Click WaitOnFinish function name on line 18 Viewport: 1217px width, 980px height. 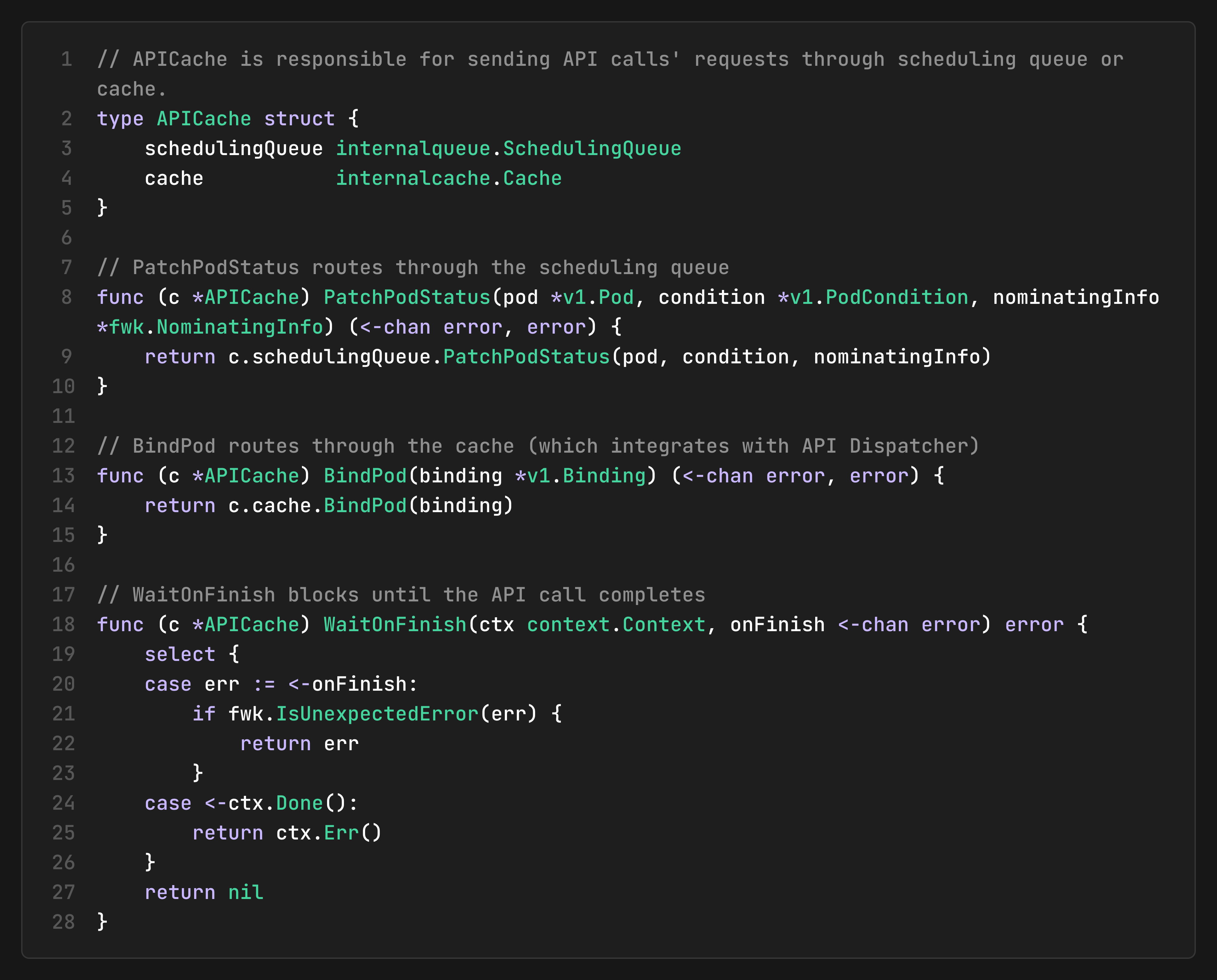395,625
